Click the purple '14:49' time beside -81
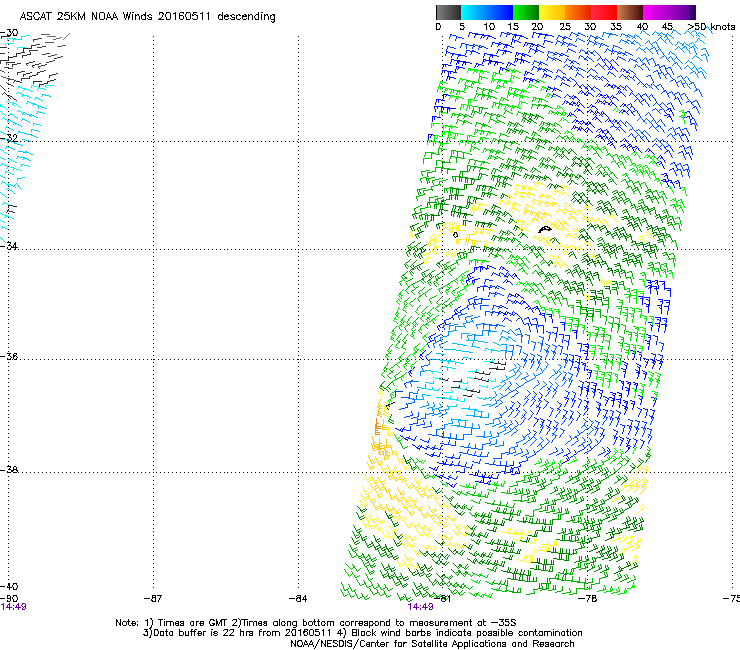The image size is (740, 650). 420,607
